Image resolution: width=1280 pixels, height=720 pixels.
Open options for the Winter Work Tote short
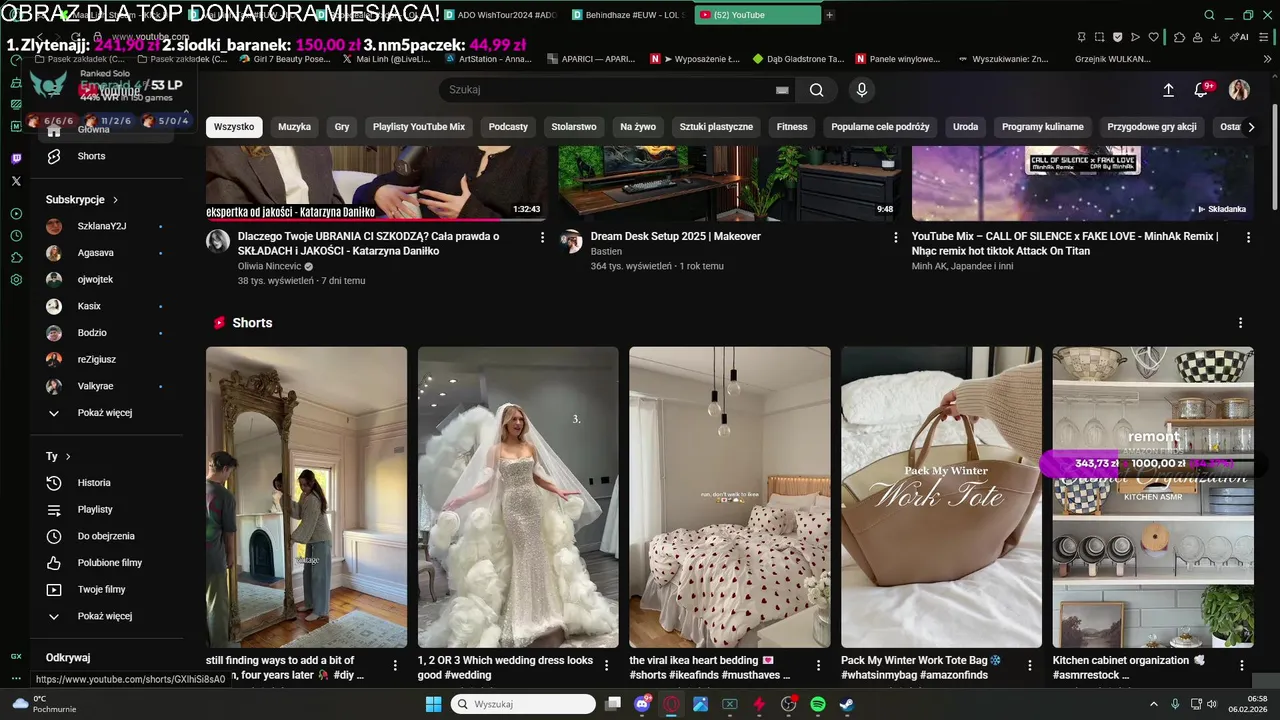click(x=1030, y=665)
